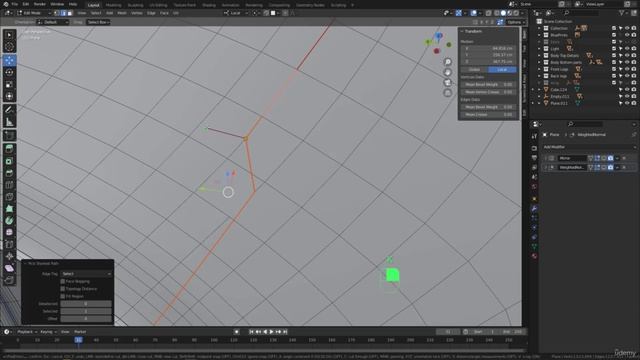Open the Options dropdown in viewport header
Screen dimensions: 640x360
click(x=516, y=22)
